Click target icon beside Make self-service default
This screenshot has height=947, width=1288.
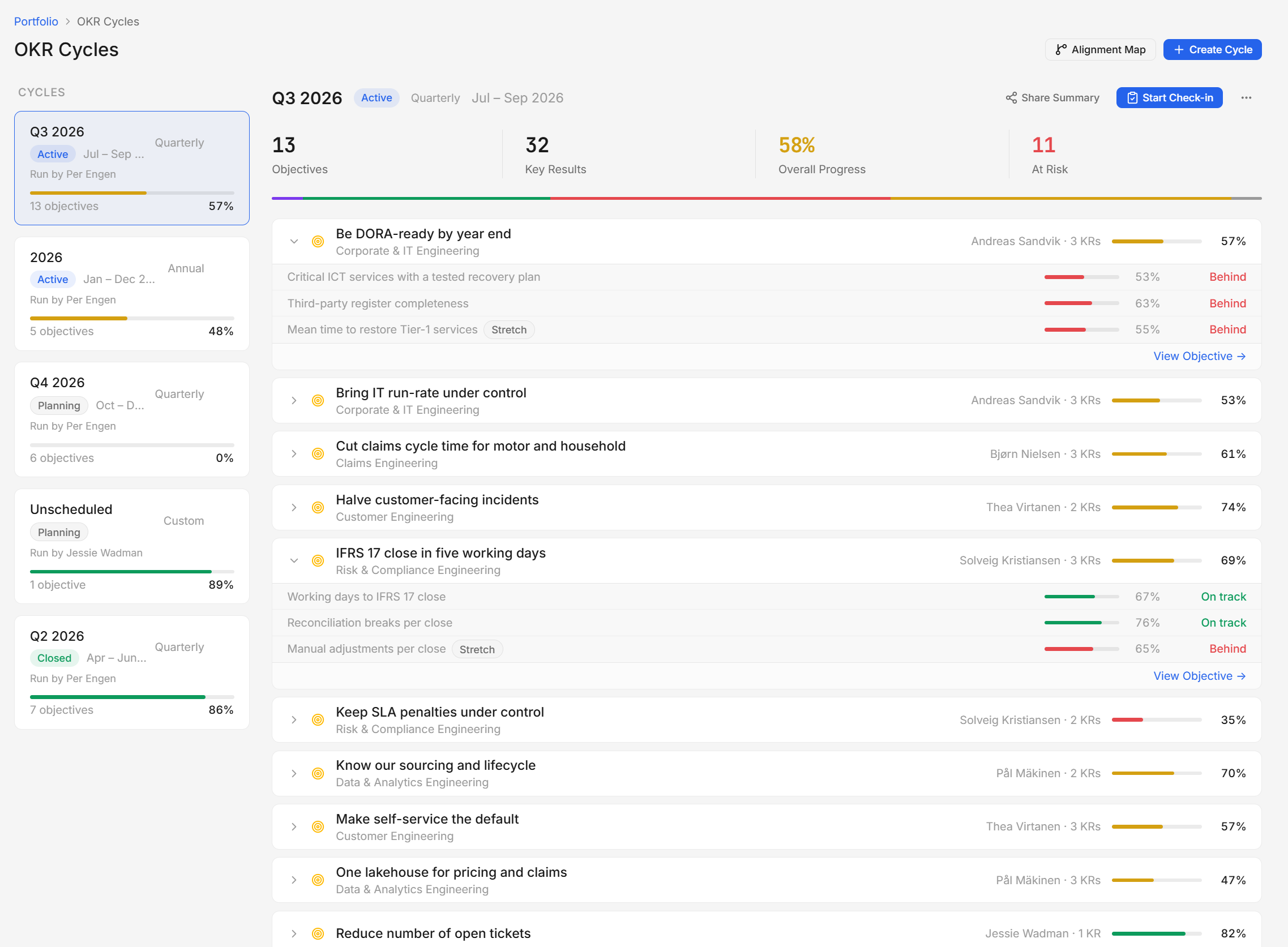pyautogui.click(x=318, y=826)
